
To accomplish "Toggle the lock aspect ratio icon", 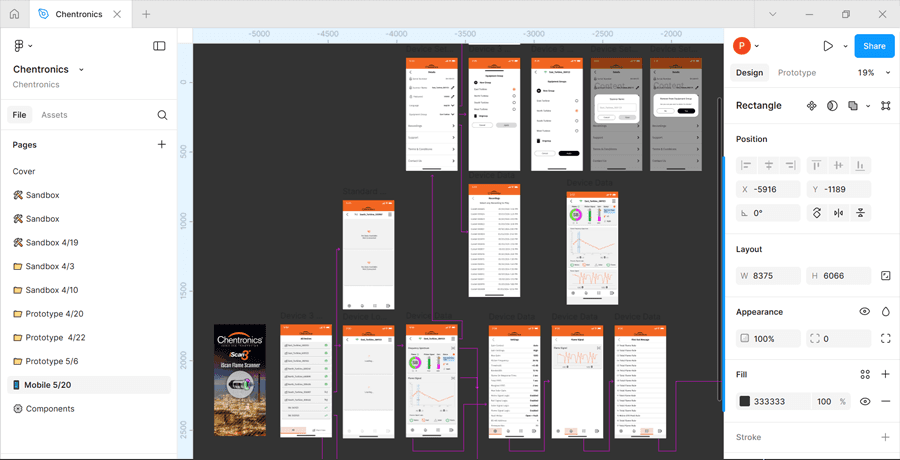I will tap(885, 276).
